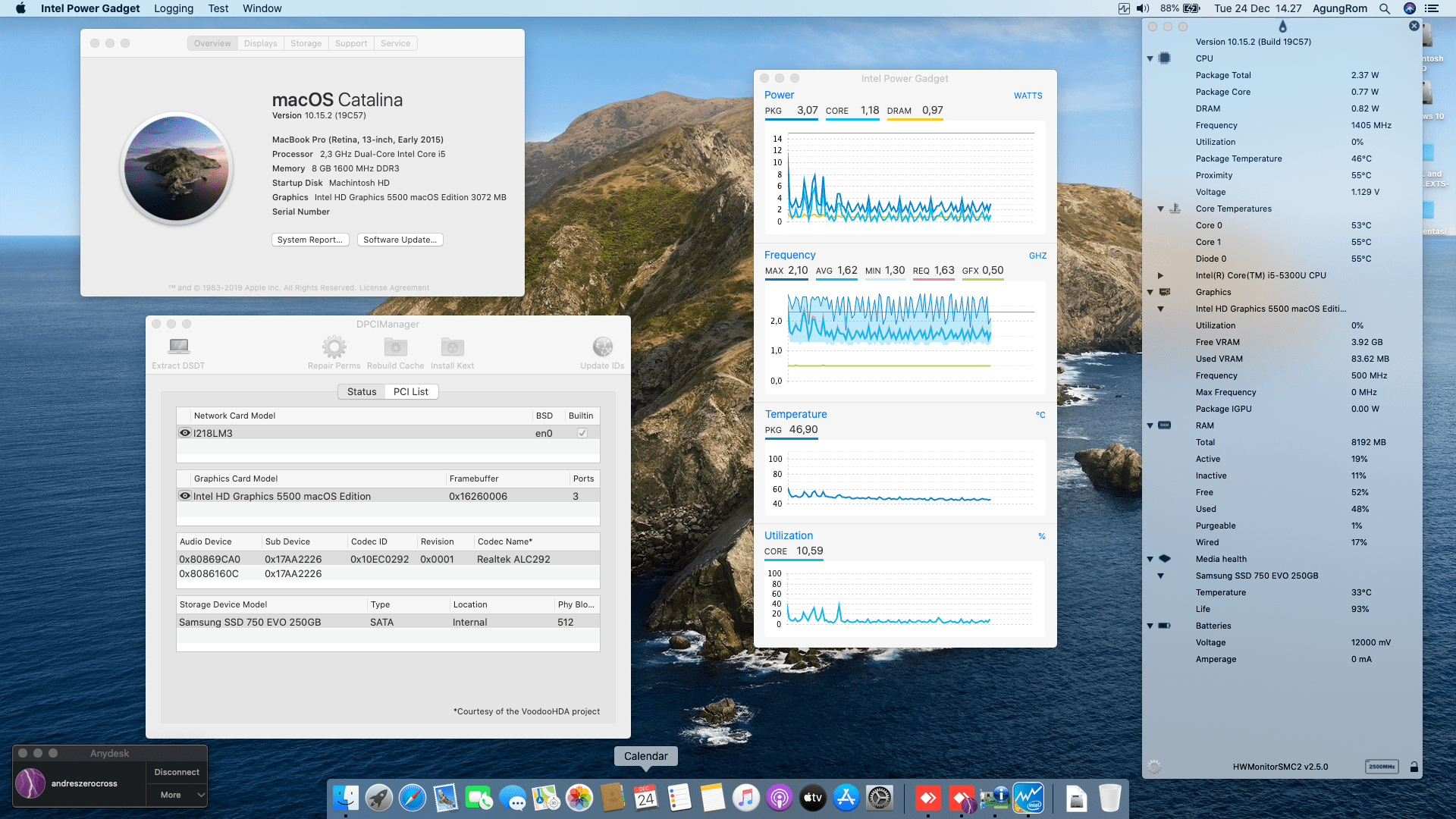Select the Storage tab in About This Mac

(x=306, y=43)
